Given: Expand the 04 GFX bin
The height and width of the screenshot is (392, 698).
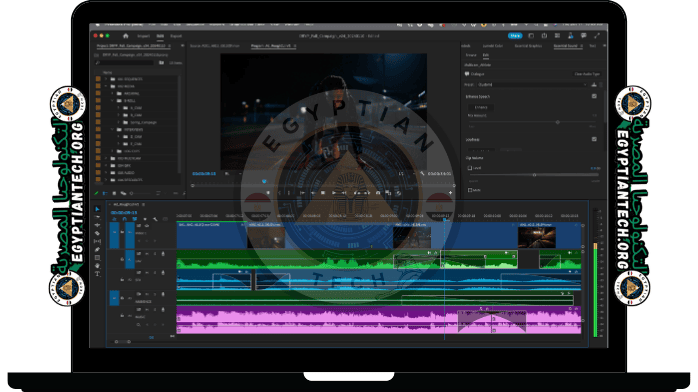Looking at the screenshot, I should (106, 166).
